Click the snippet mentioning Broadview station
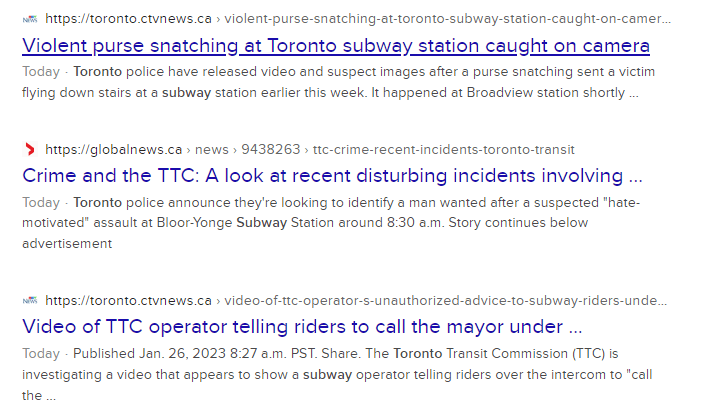The height and width of the screenshot is (405, 726). (338, 82)
